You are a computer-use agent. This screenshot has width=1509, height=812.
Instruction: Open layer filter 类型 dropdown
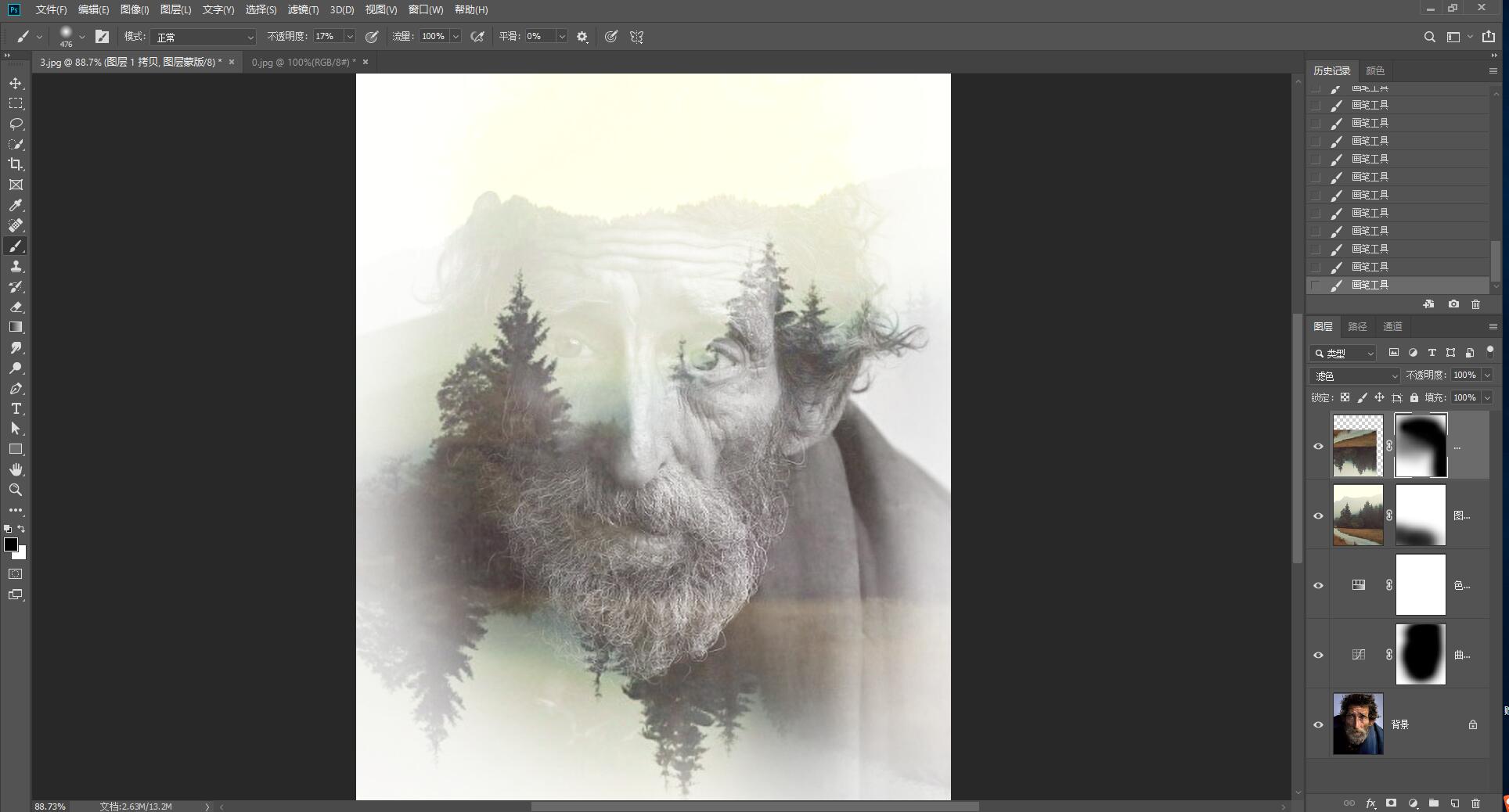(1343, 353)
